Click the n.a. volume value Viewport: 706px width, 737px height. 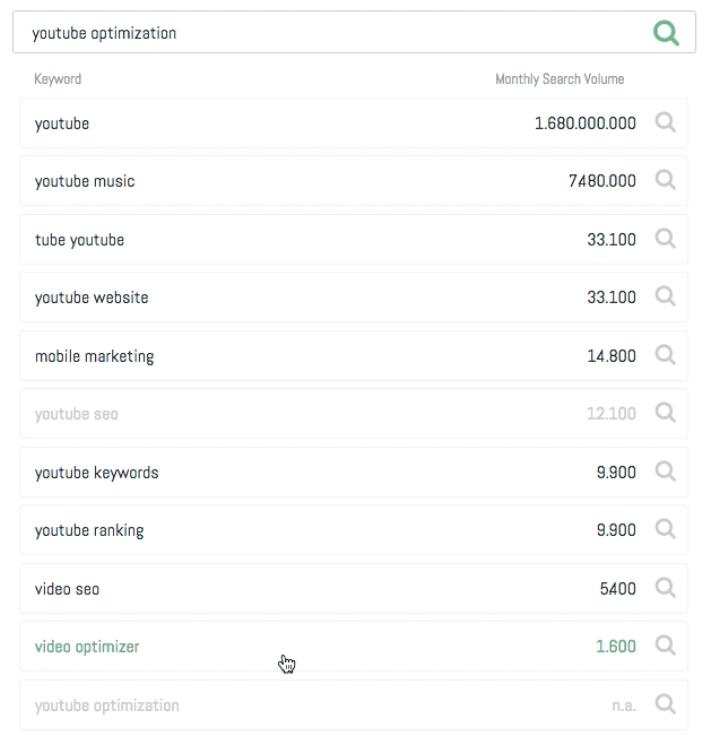coord(624,706)
